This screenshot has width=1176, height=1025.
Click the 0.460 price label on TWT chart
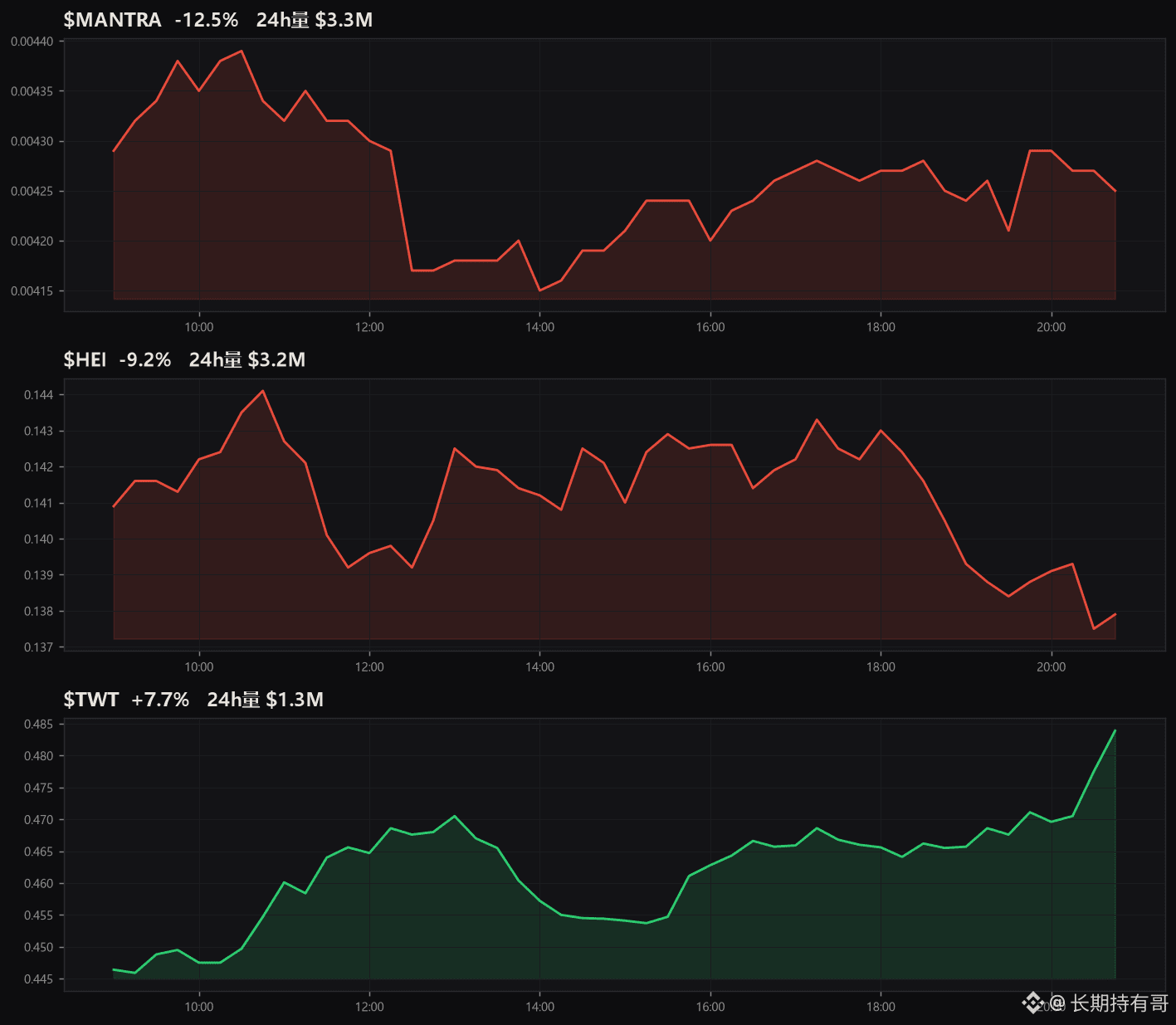(38, 884)
